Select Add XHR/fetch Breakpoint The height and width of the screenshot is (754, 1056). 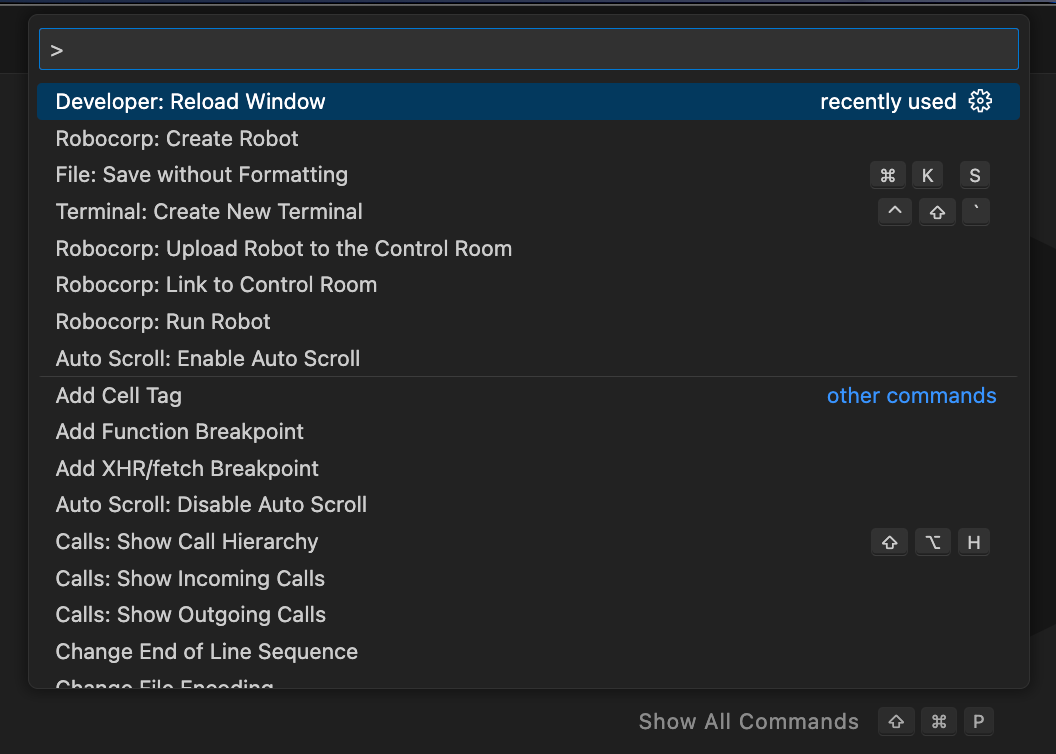[x=529, y=469]
